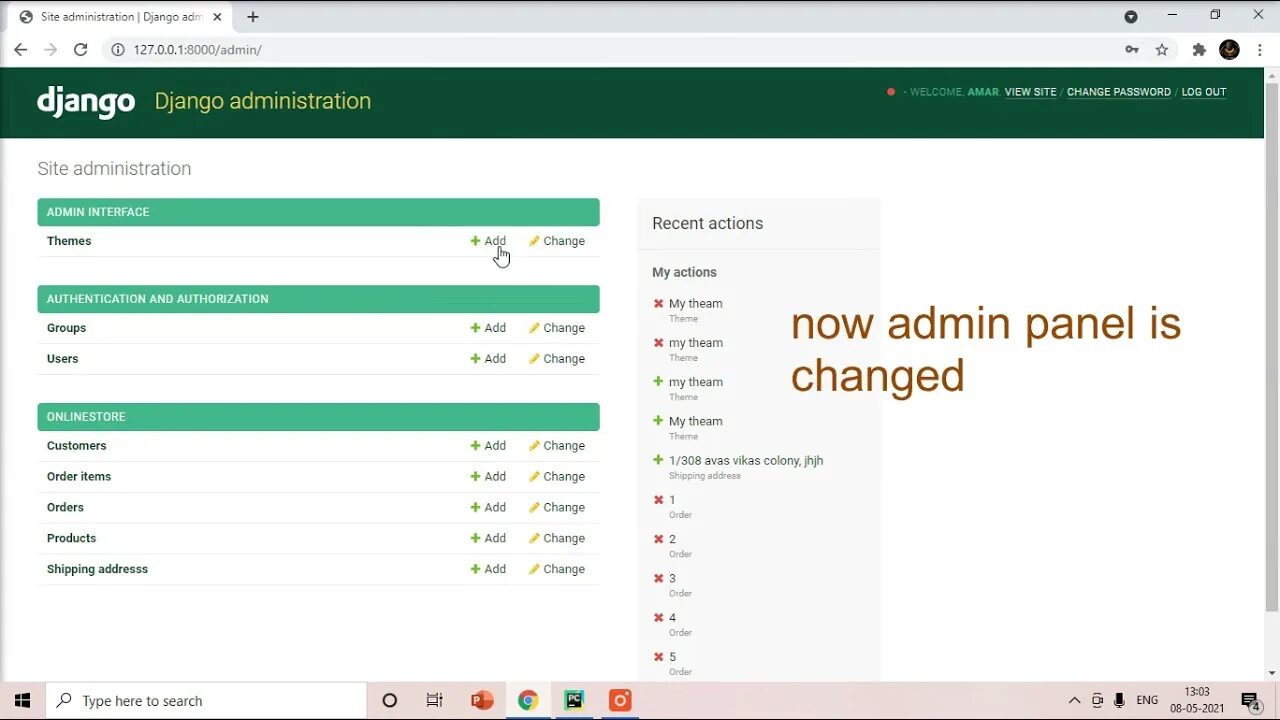The height and width of the screenshot is (720, 1280).
Task: Click the django logo
Action: [x=86, y=101]
